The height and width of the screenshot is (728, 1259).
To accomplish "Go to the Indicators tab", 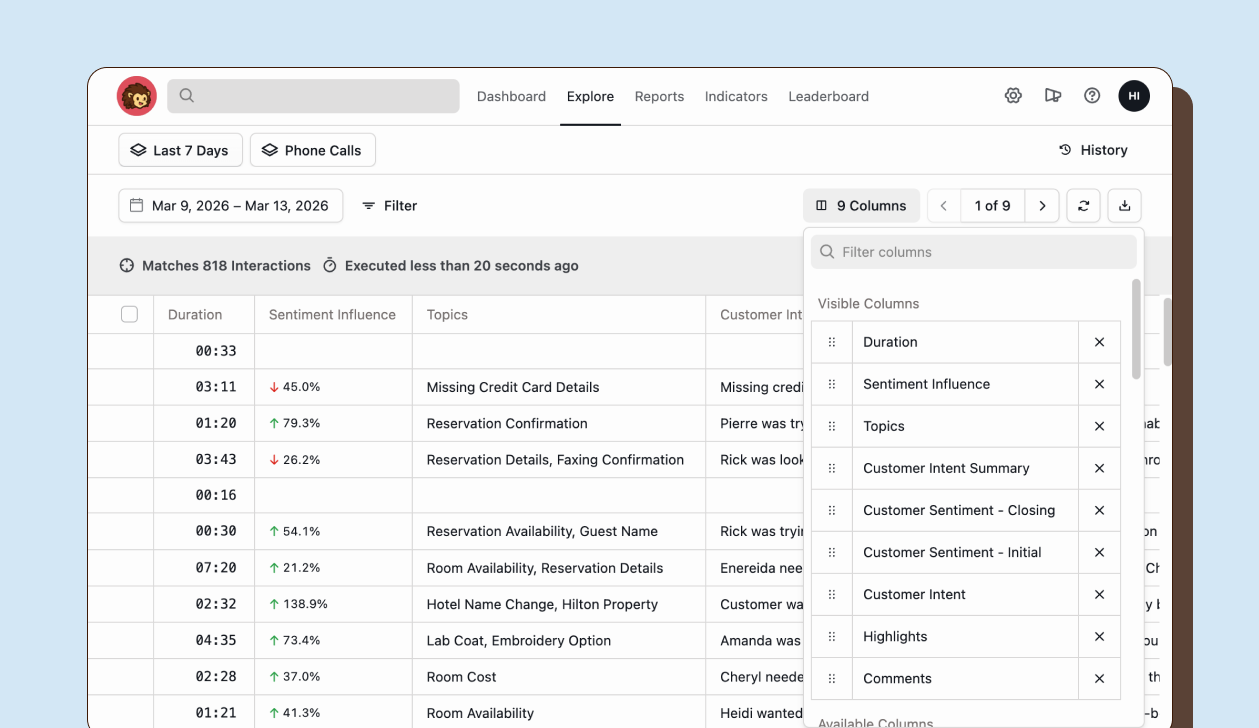I will 736,96.
